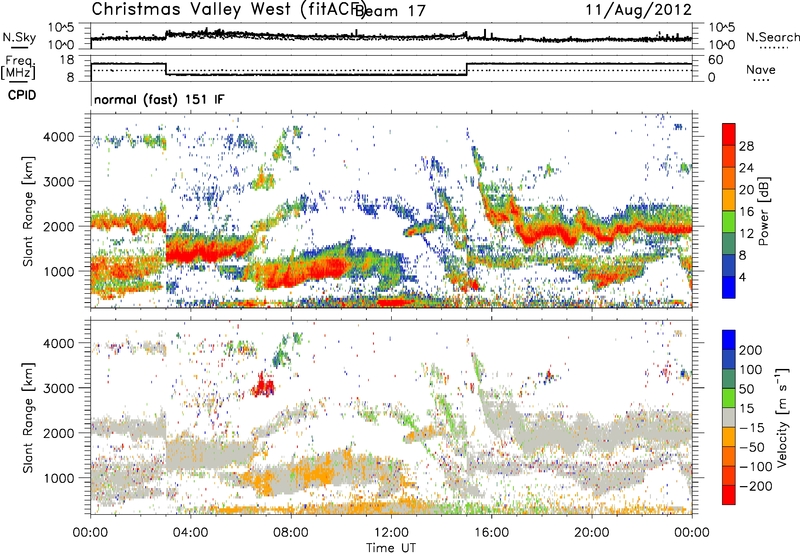Click the '24' power colorbar label

point(746,168)
